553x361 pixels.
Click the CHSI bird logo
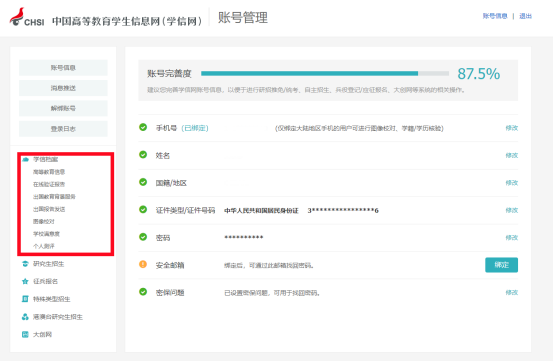point(17,17)
